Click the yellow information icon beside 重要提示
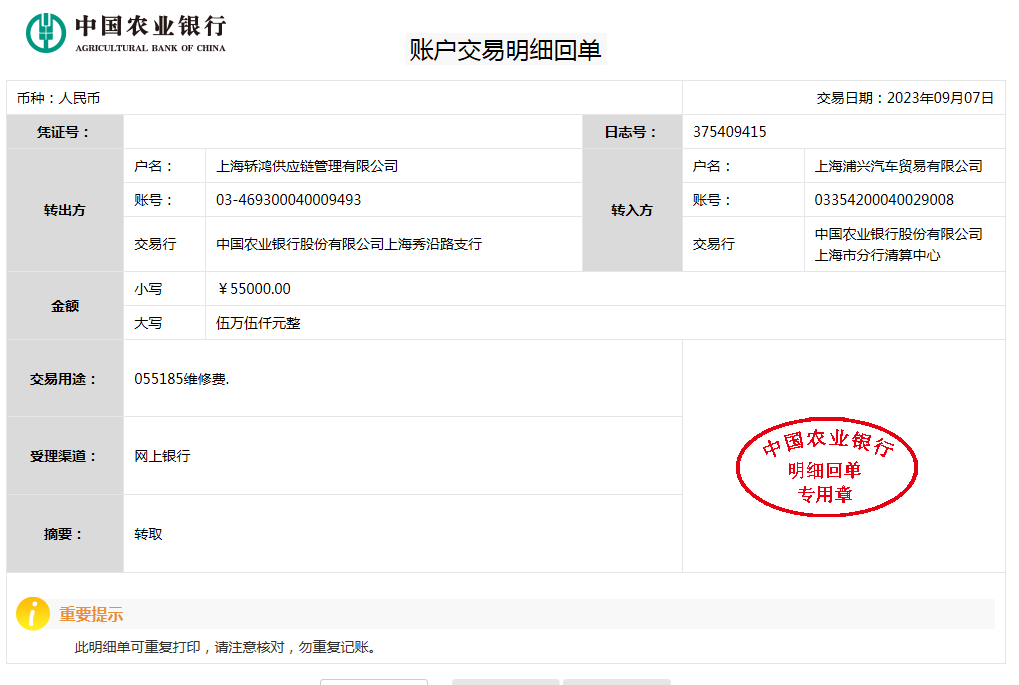The height and width of the screenshot is (685, 1019). click(x=32, y=614)
